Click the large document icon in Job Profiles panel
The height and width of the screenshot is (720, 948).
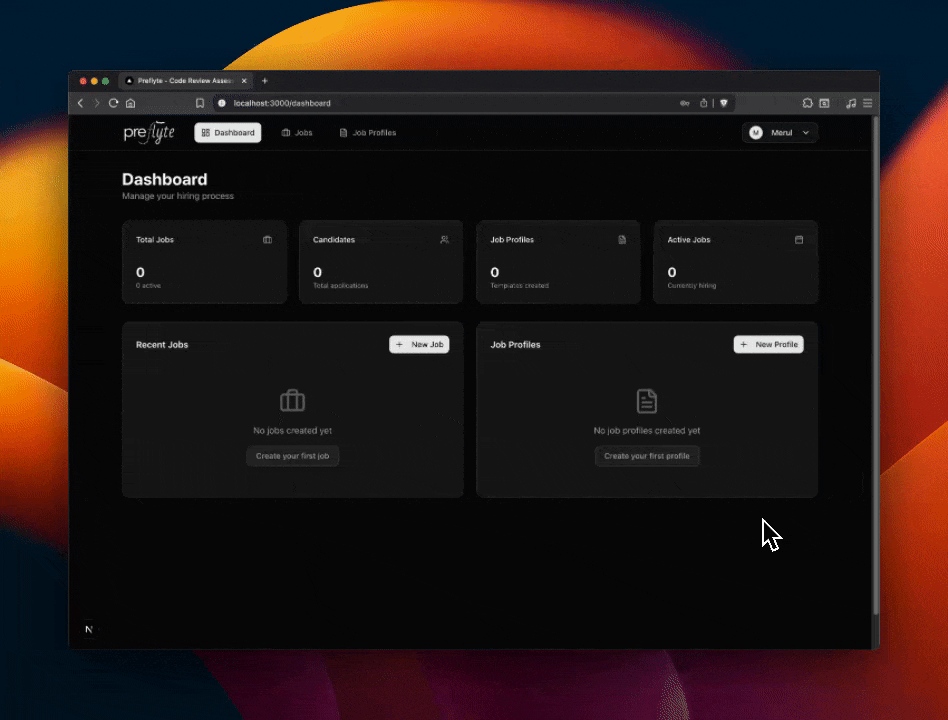point(647,401)
